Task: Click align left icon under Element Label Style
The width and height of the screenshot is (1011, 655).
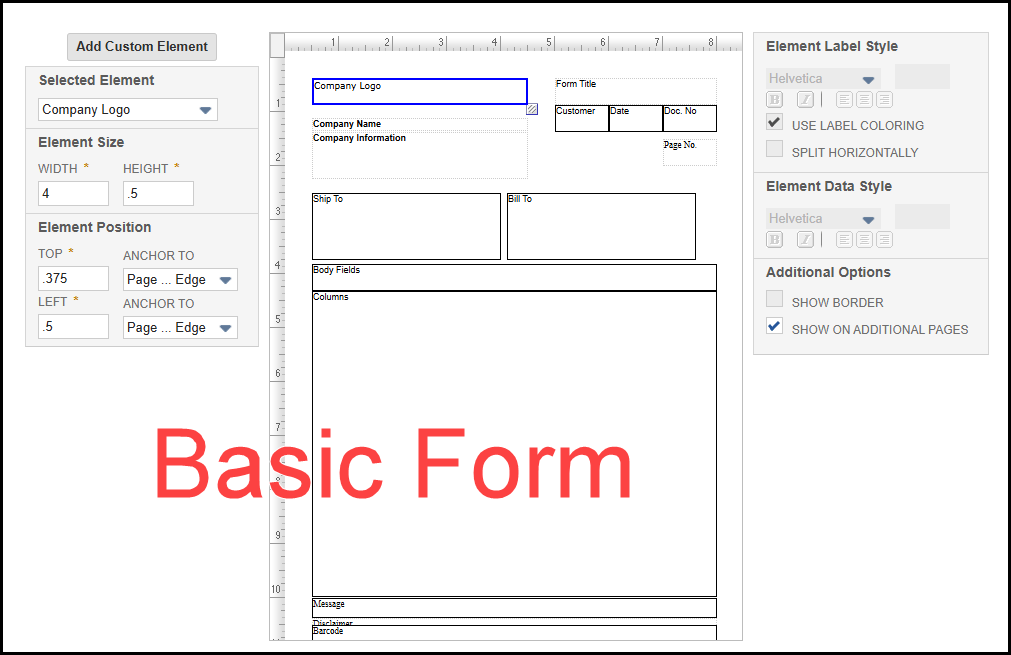Action: tap(844, 99)
